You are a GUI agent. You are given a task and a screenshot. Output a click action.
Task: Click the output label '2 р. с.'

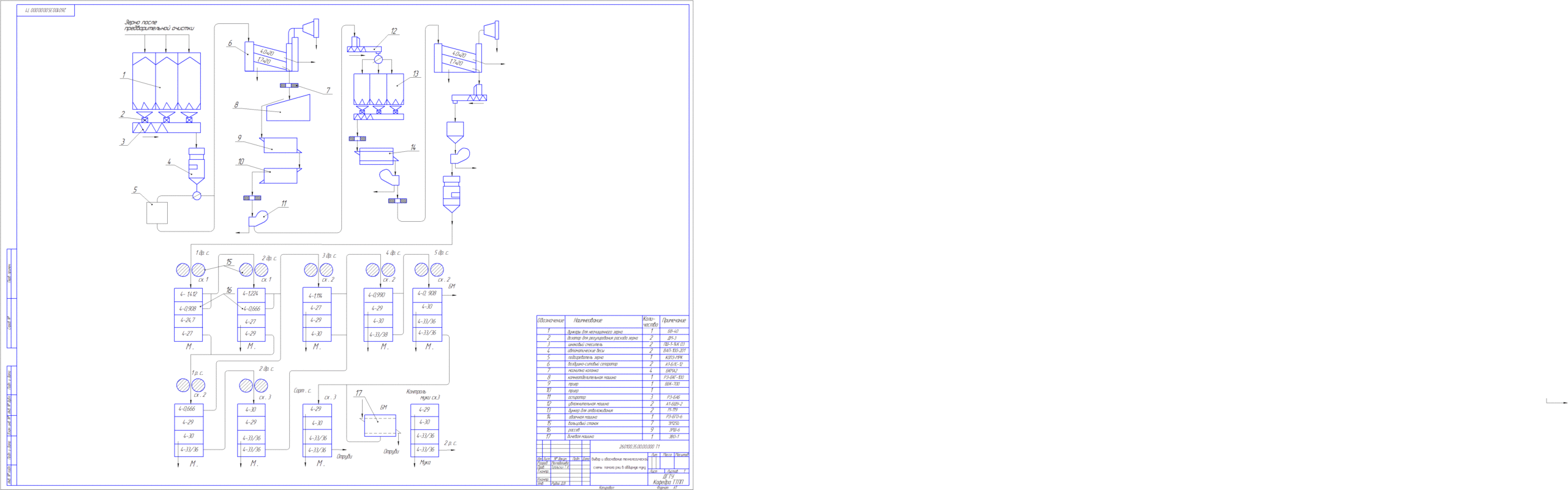450,443
